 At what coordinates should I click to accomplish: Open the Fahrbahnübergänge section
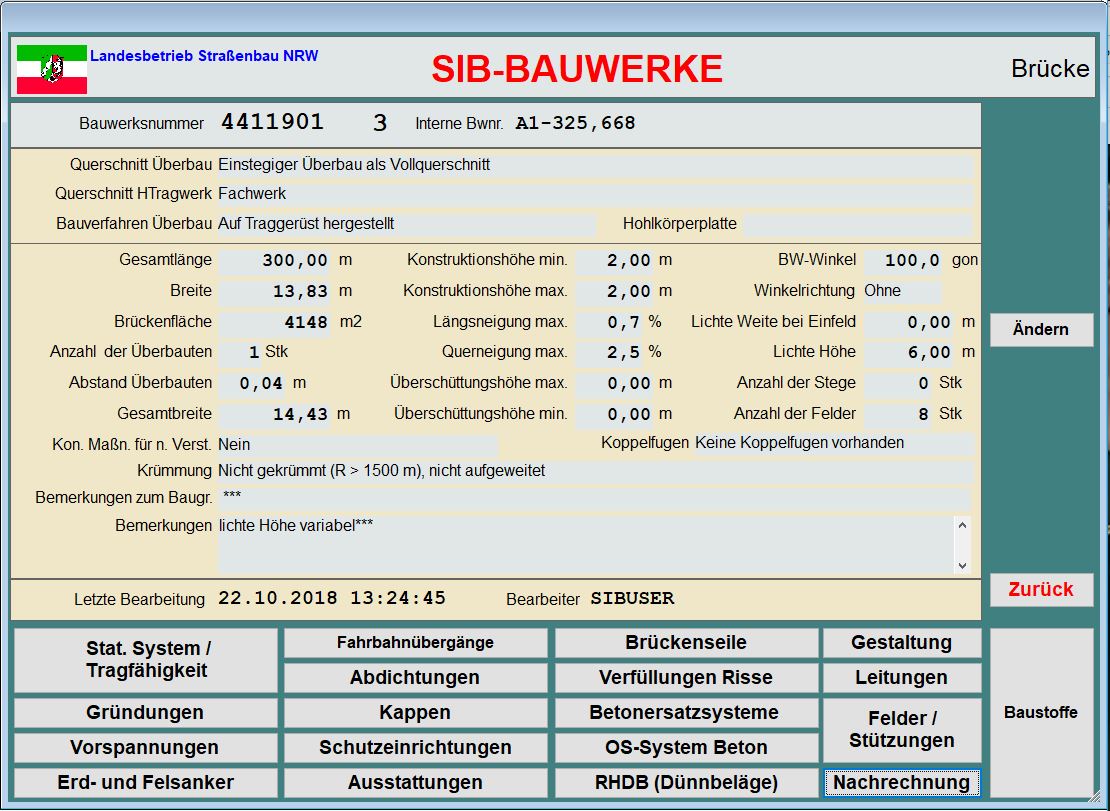click(x=416, y=643)
